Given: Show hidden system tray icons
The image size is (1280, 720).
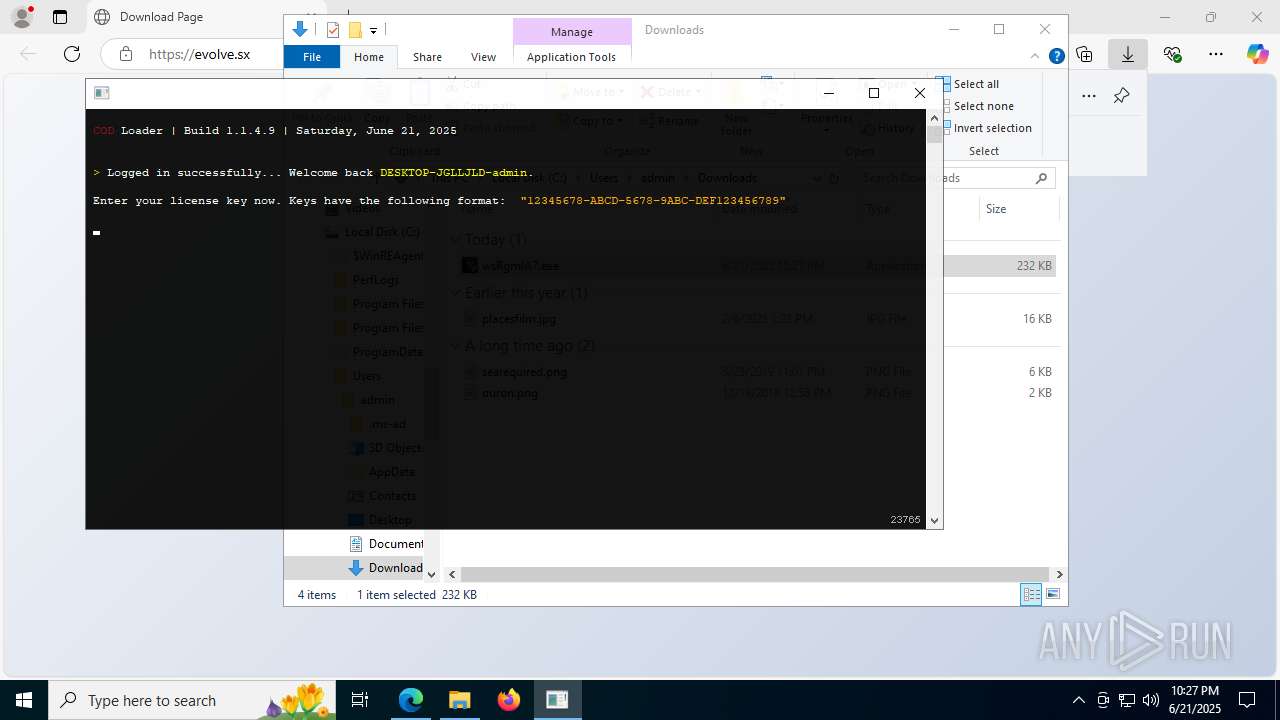Looking at the screenshot, I should (x=1078, y=700).
